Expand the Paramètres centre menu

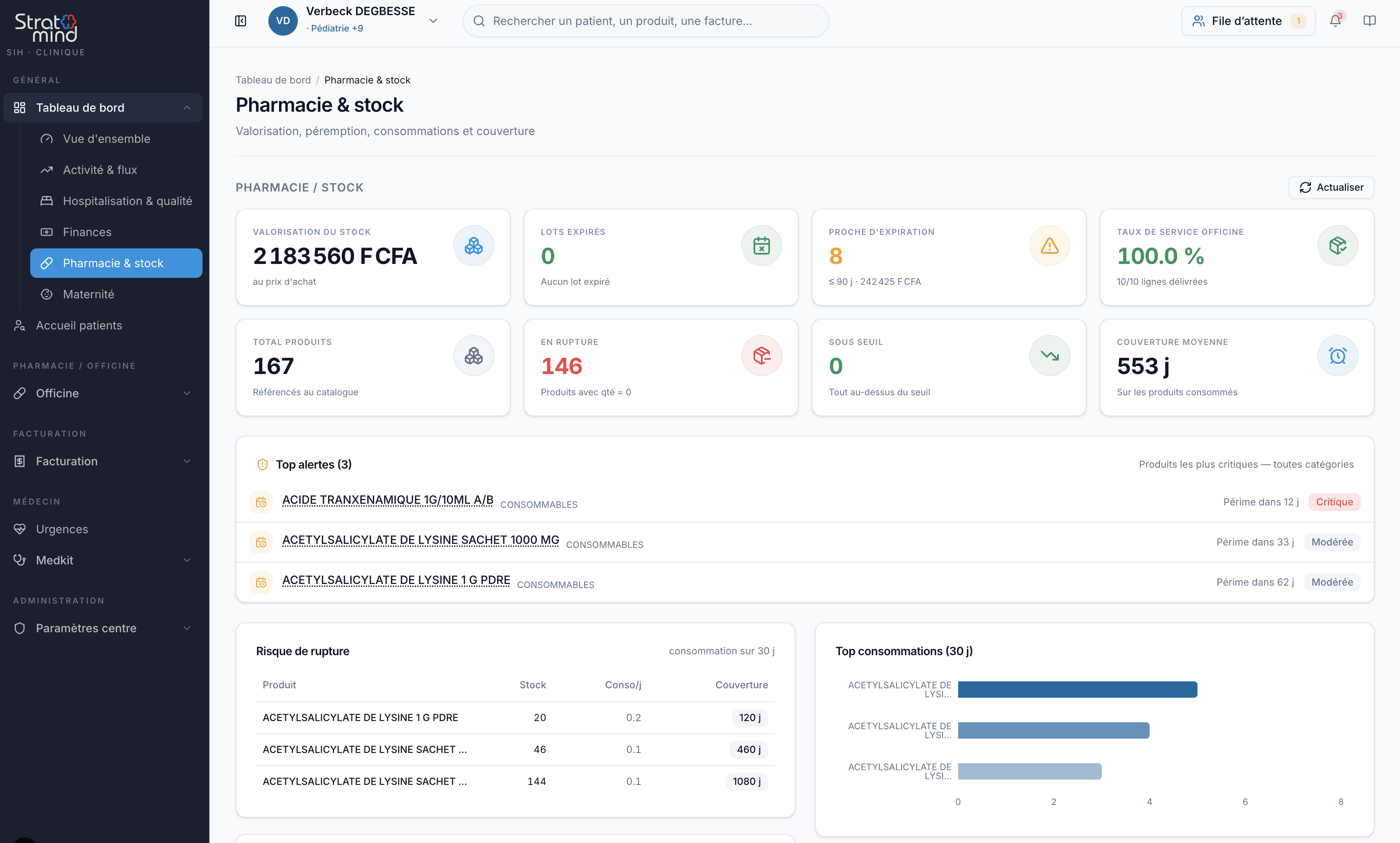(x=103, y=628)
